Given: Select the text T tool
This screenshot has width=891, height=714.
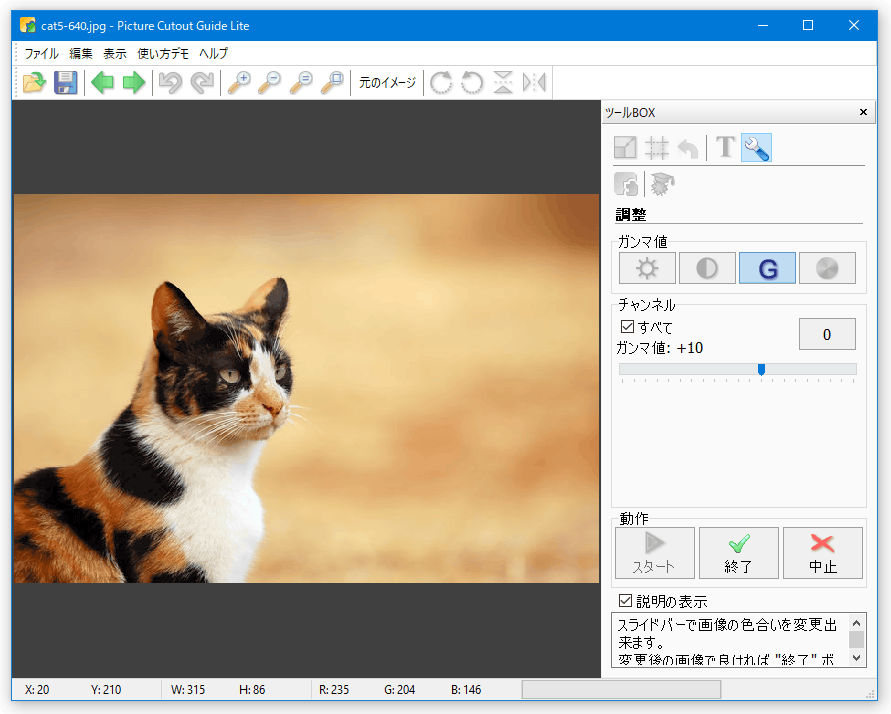Looking at the screenshot, I should point(725,148).
